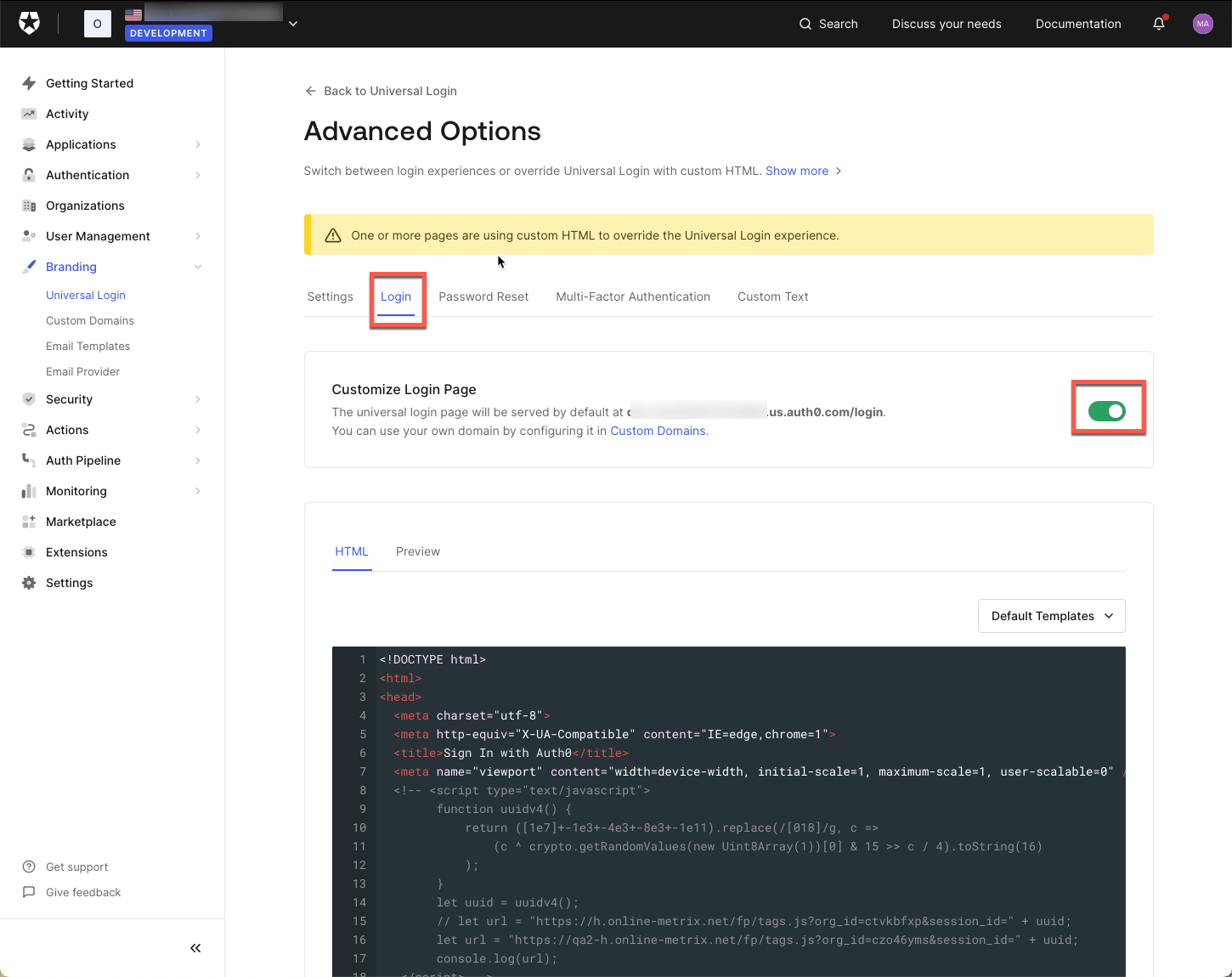Open the Preview tab in the editor
This screenshot has width=1232, height=977.
click(x=417, y=551)
